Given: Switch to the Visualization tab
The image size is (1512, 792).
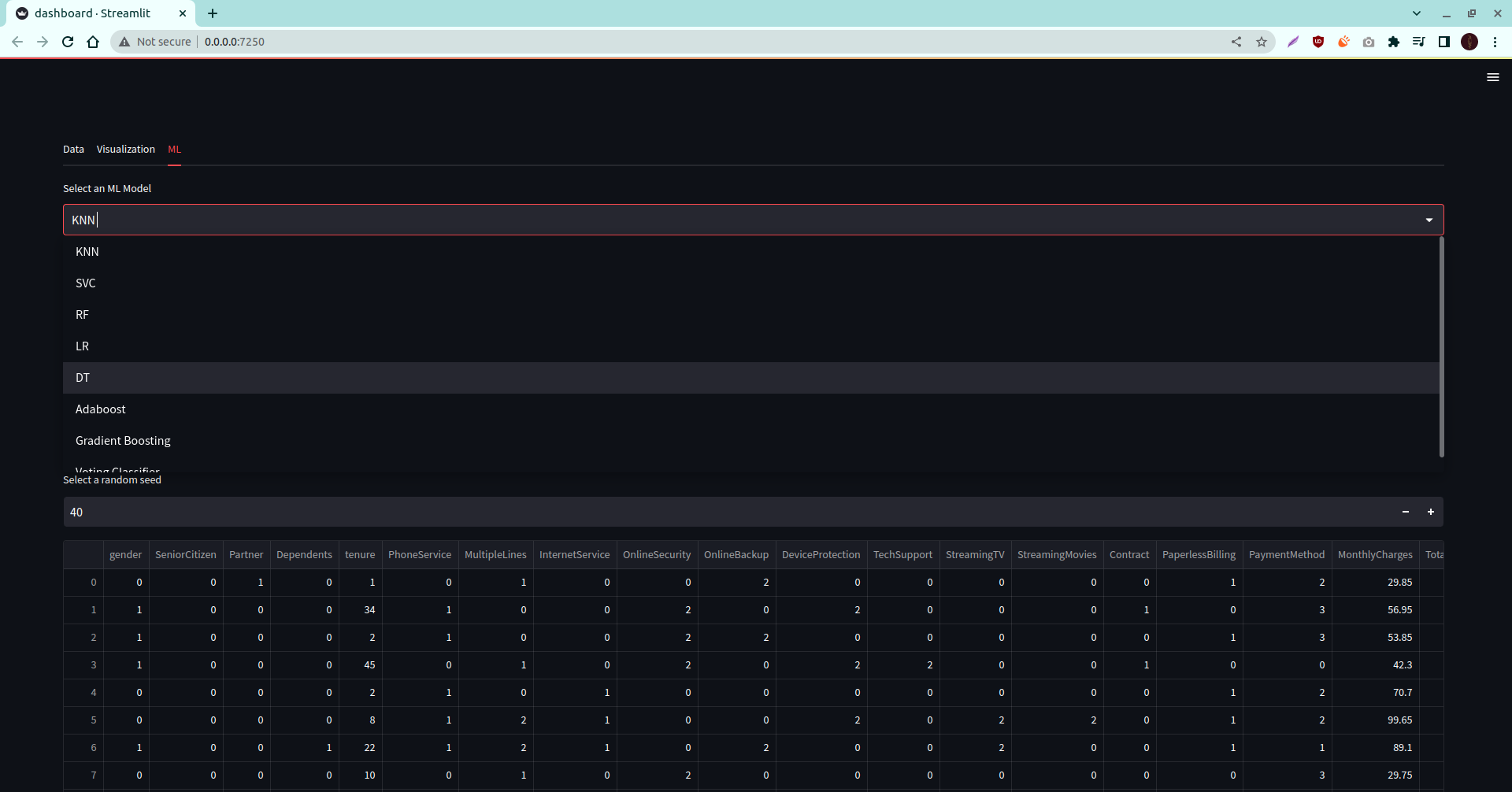Looking at the screenshot, I should tap(125, 149).
